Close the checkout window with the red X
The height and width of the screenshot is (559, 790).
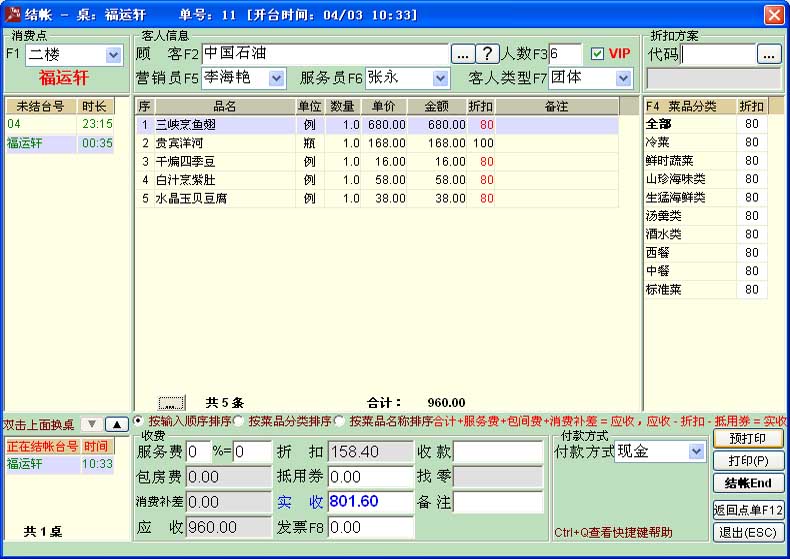(x=774, y=15)
